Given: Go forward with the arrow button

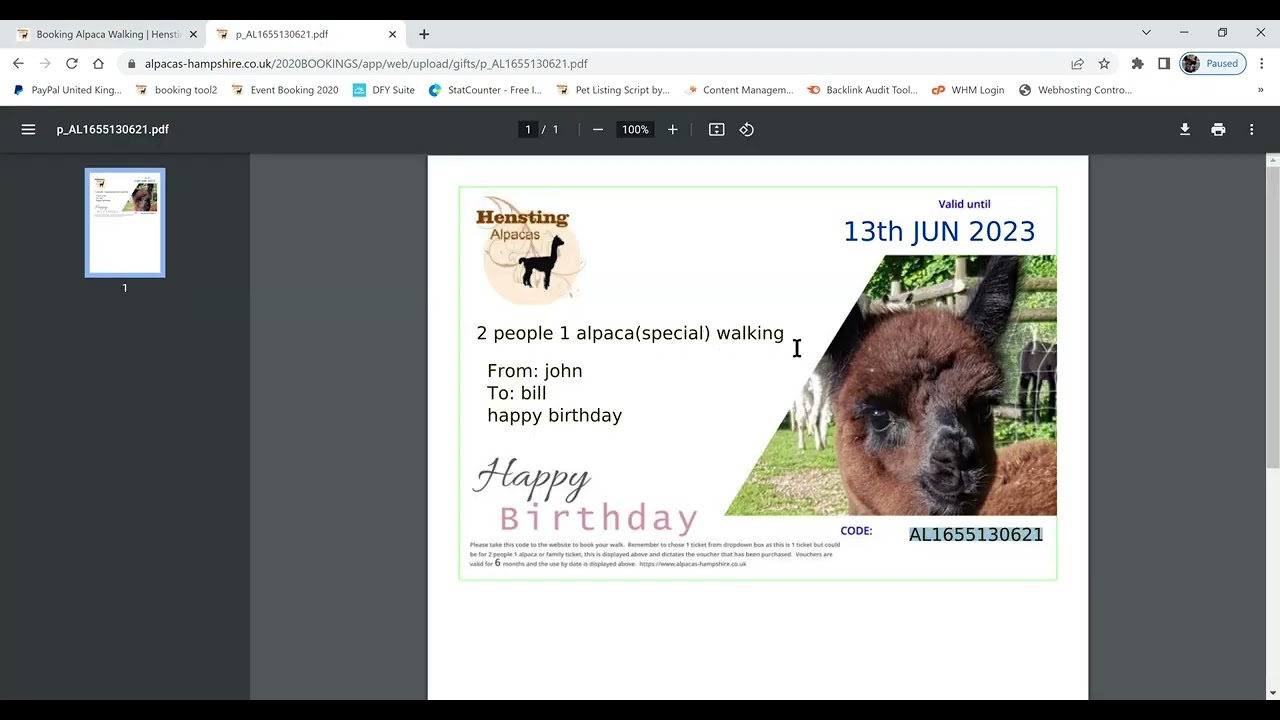Looking at the screenshot, I should tap(45, 63).
